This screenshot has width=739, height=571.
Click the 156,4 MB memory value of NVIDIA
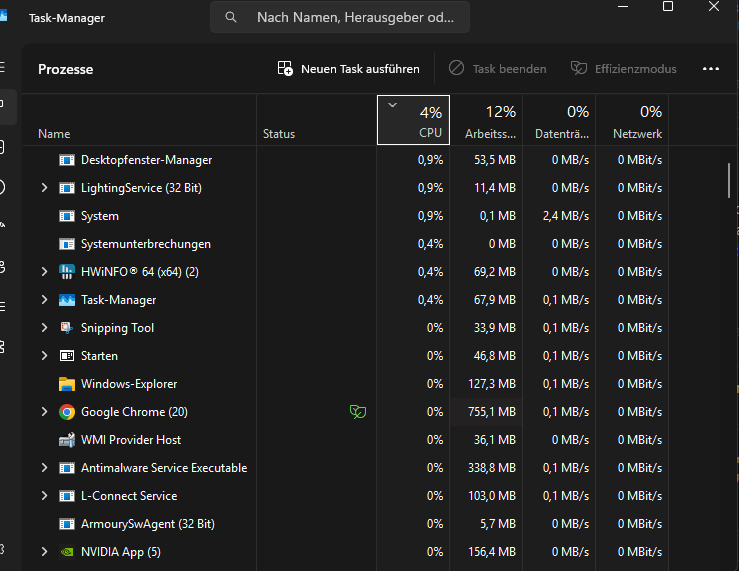point(492,552)
